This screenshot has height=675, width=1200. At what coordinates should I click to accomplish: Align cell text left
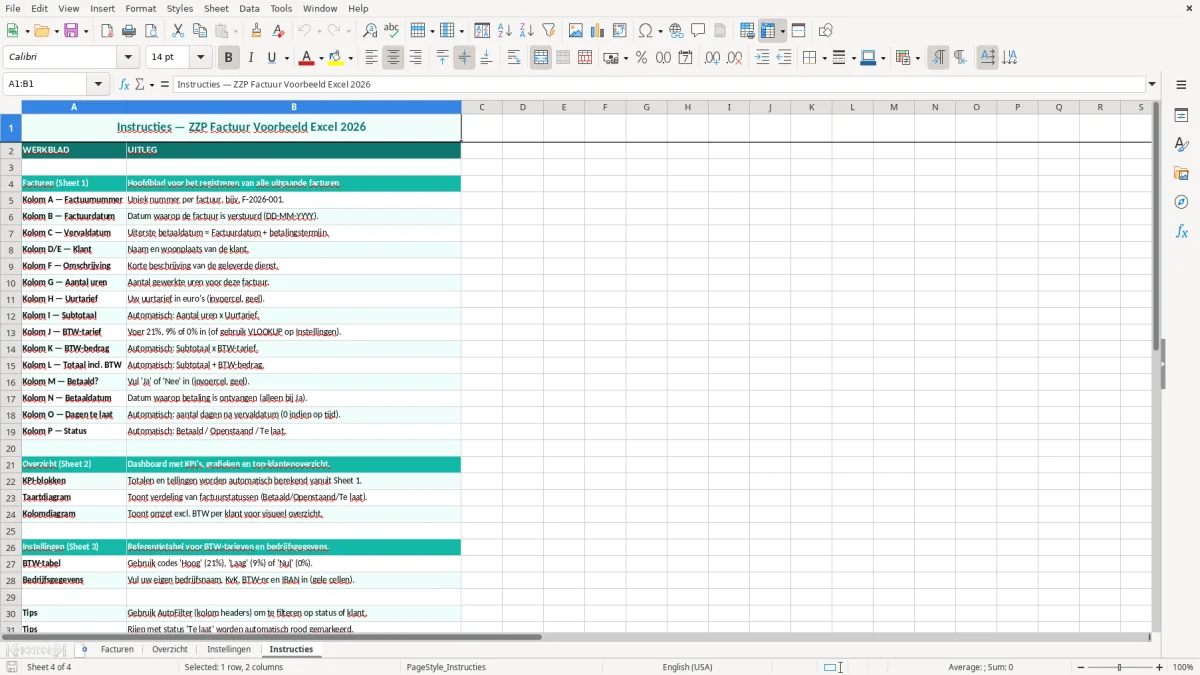pos(371,58)
